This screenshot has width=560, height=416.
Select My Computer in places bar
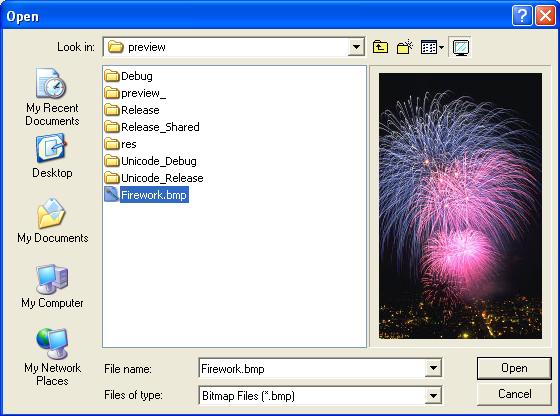click(52, 286)
